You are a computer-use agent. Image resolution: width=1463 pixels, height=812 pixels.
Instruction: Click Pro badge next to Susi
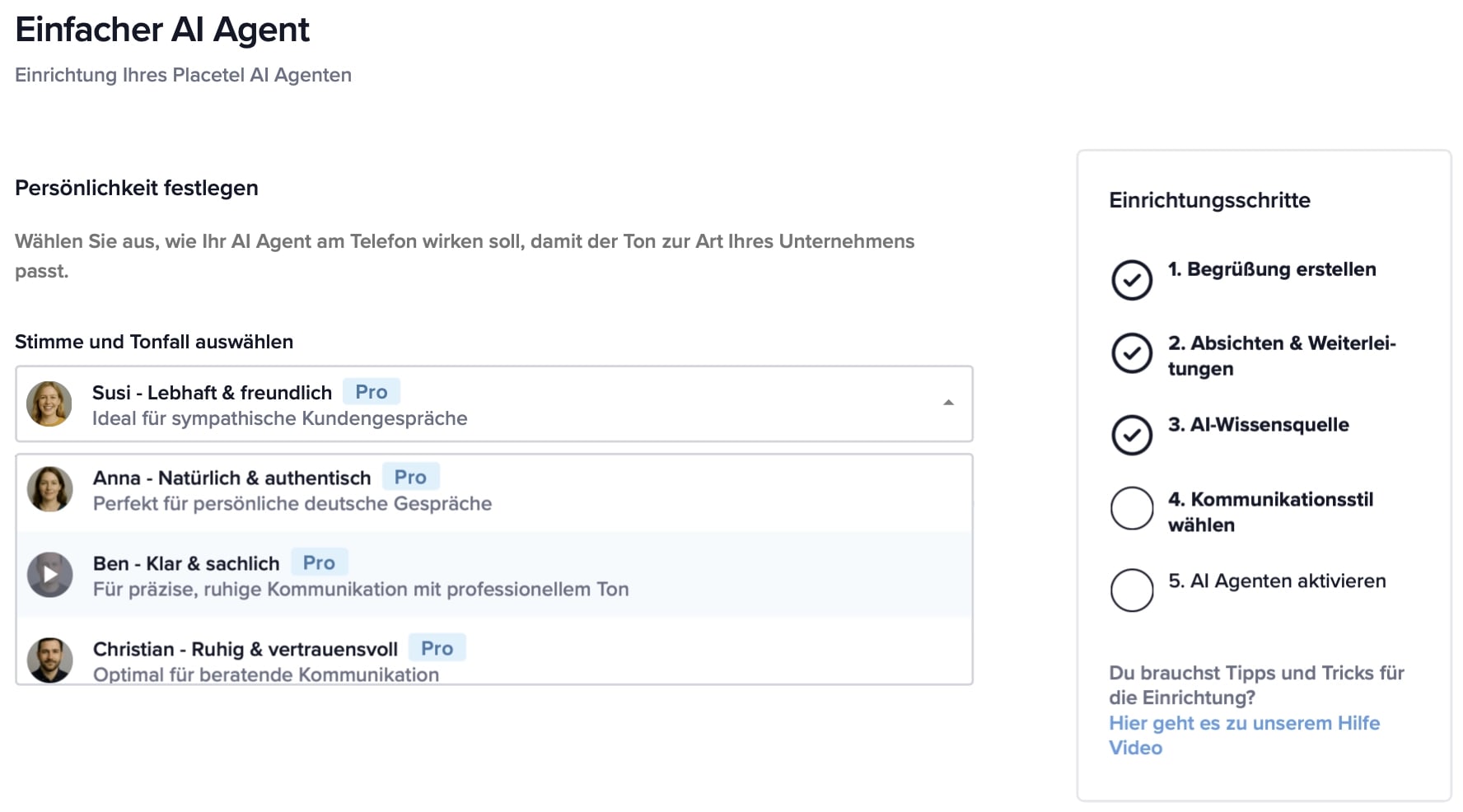tap(371, 392)
